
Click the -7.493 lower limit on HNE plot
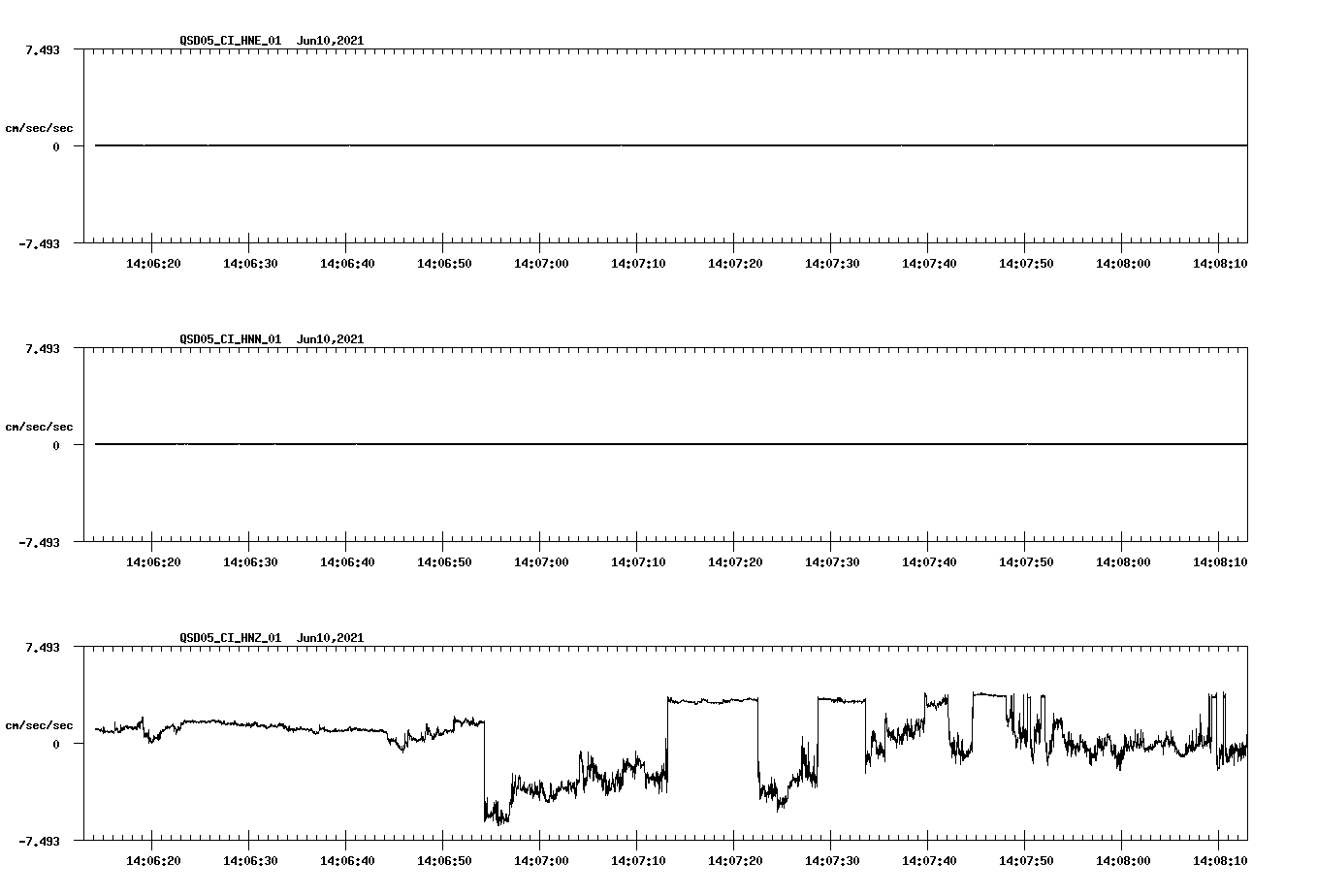pos(39,243)
